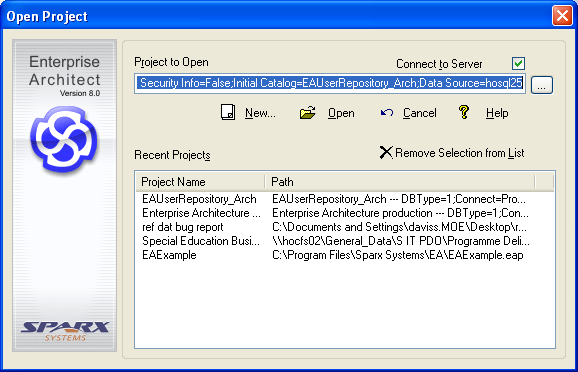This screenshot has width=578, height=372.
Task: Click the X icon beside Remove Selection
Action: [x=386, y=152]
